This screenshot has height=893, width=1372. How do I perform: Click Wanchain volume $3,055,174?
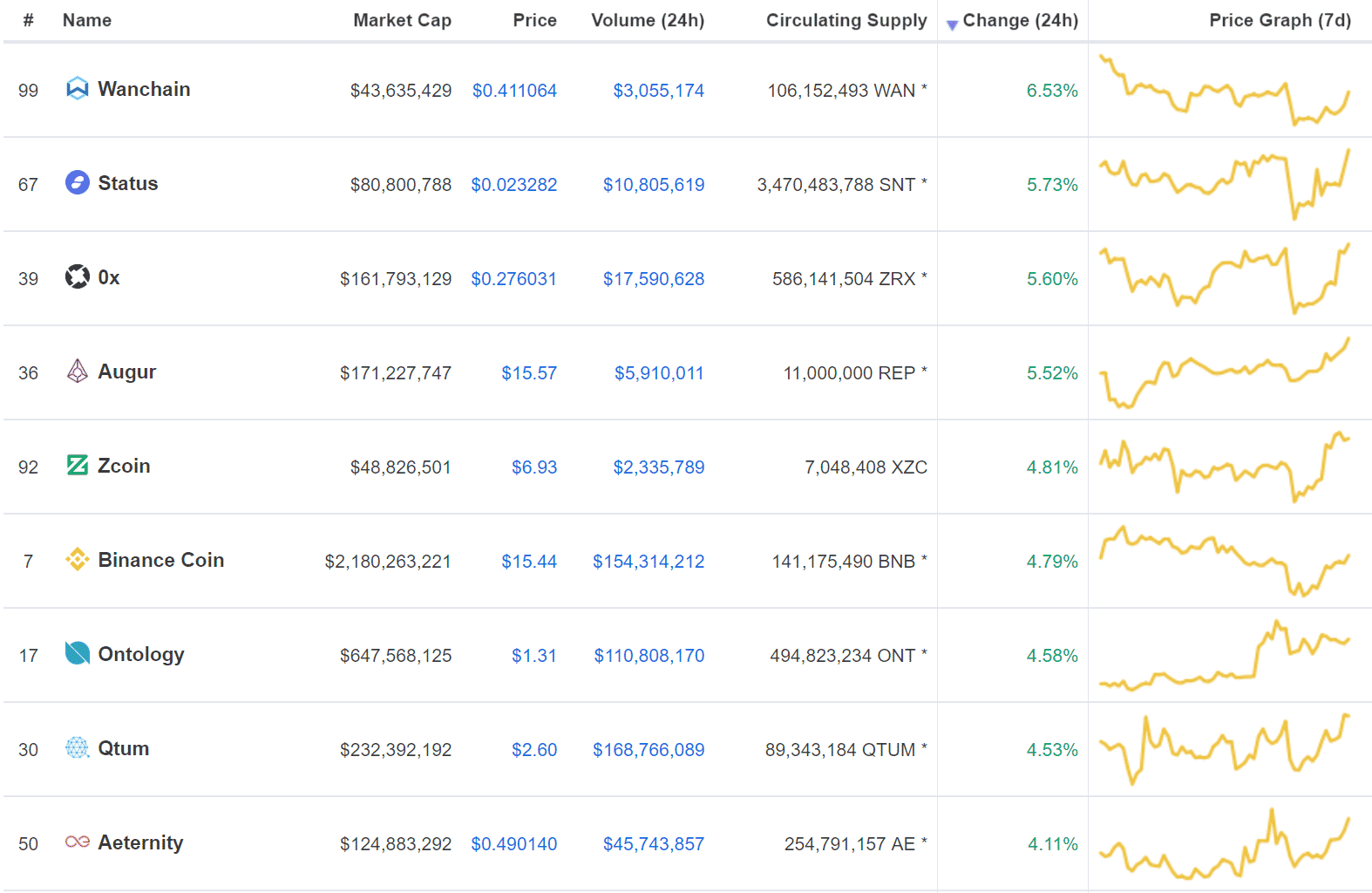click(659, 91)
